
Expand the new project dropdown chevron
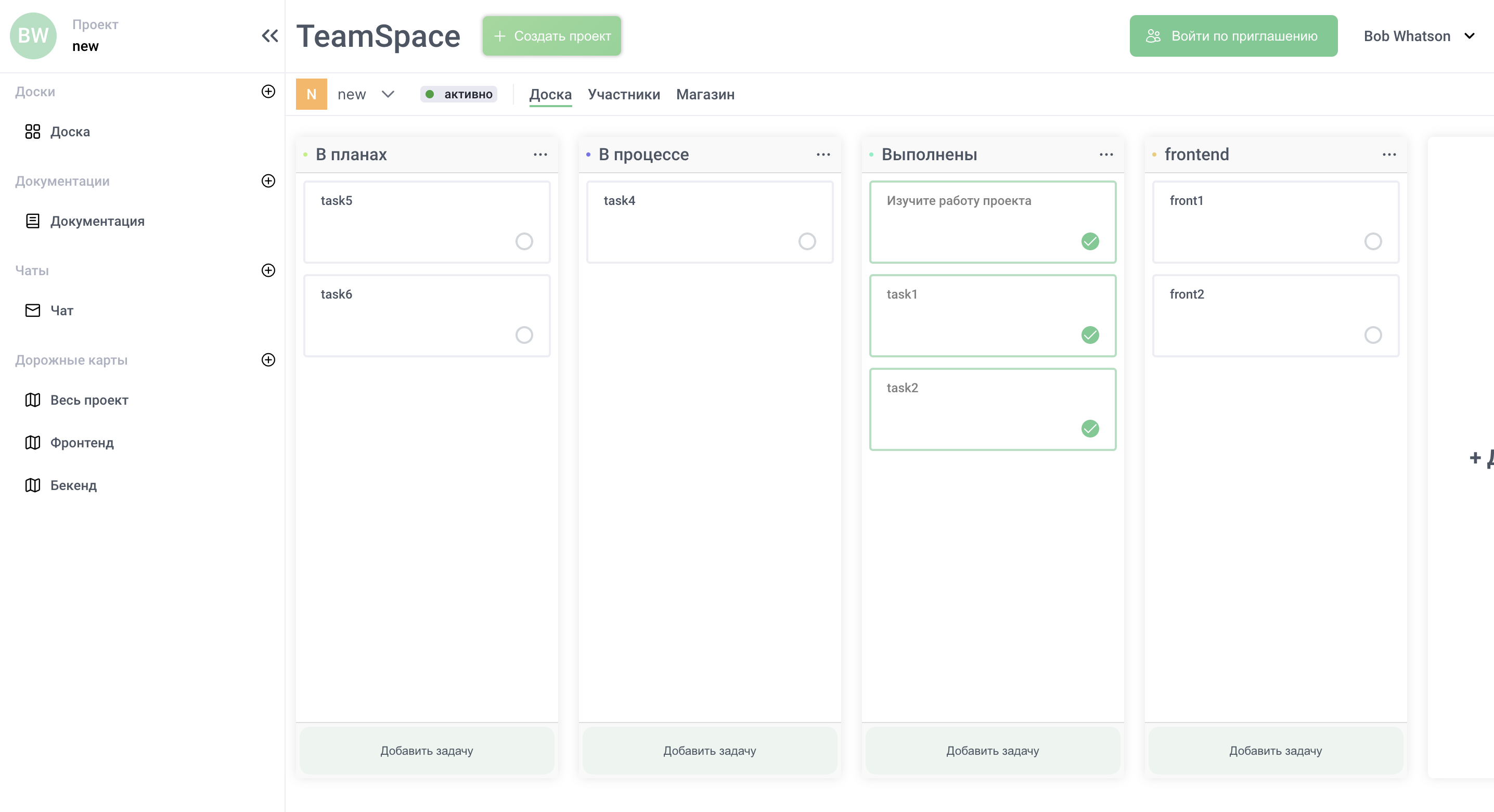pos(388,95)
